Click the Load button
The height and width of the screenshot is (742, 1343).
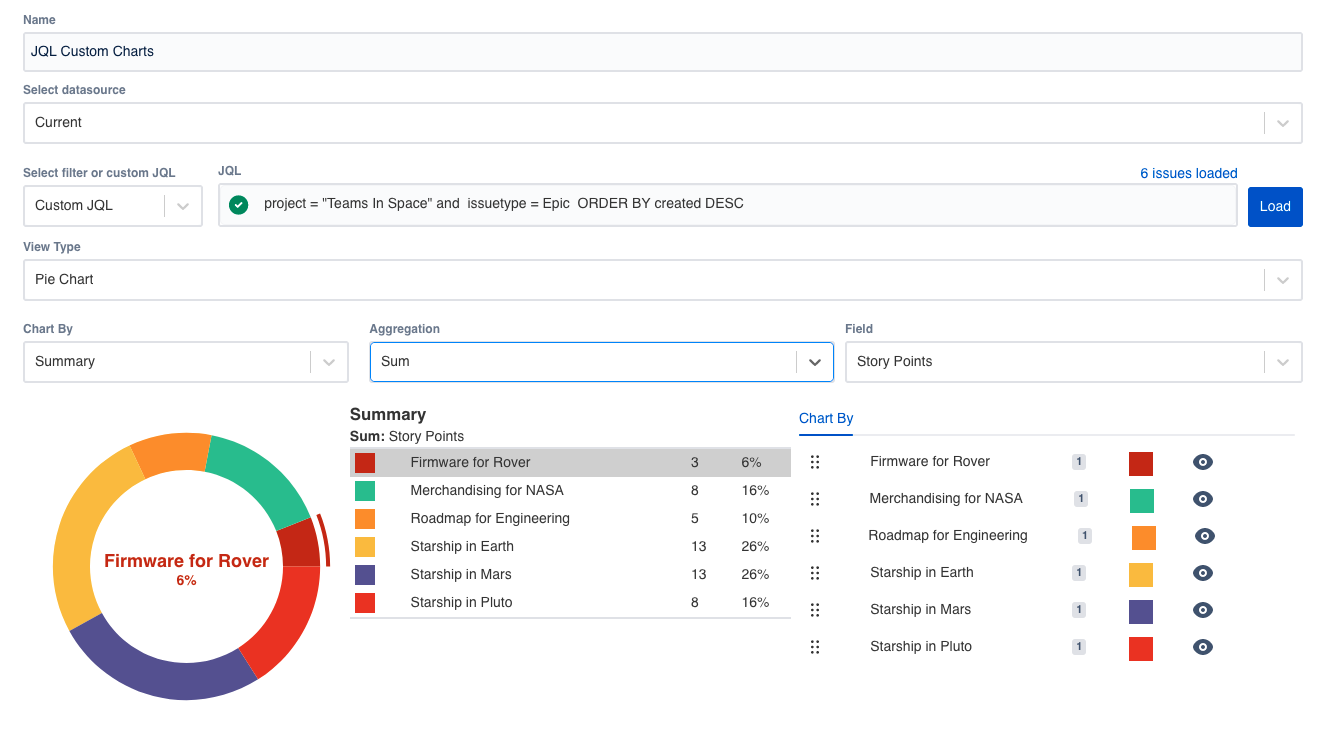coord(1274,206)
